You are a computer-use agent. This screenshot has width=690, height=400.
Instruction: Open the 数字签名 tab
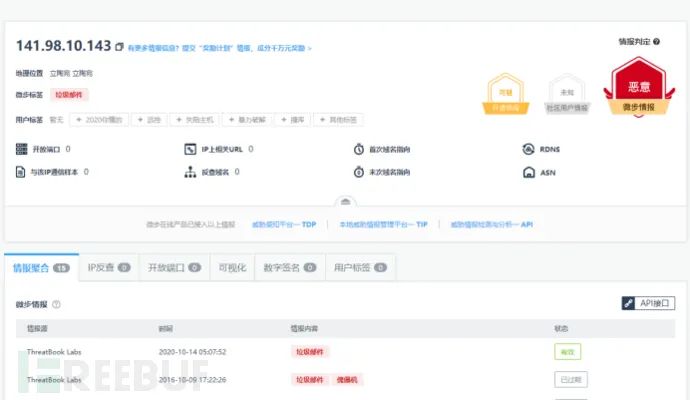point(290,268)
